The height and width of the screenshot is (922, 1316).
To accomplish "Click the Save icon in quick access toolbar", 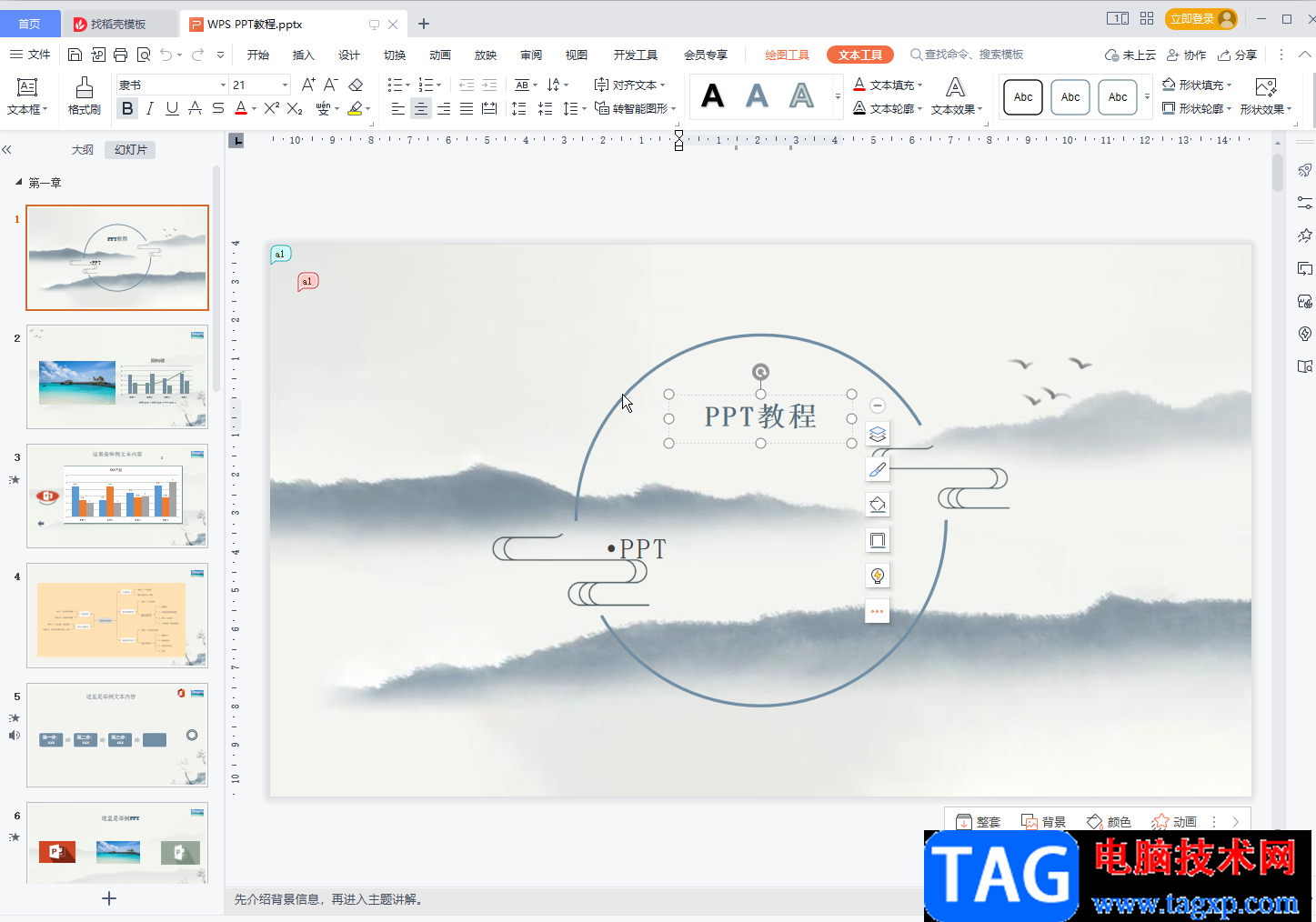I will [x=75, y=55].
